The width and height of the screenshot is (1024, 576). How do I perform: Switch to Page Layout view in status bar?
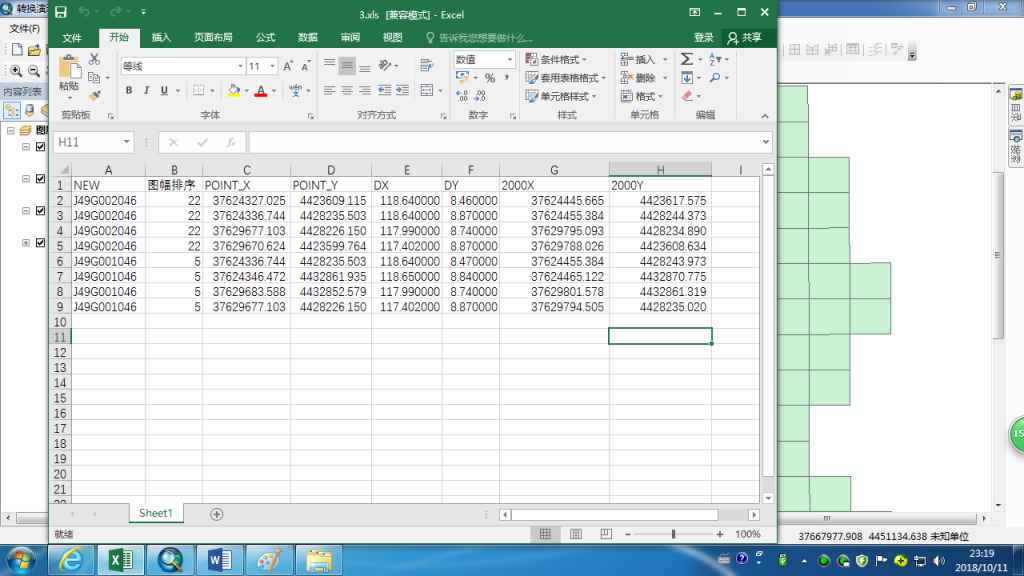coord(575,534)
